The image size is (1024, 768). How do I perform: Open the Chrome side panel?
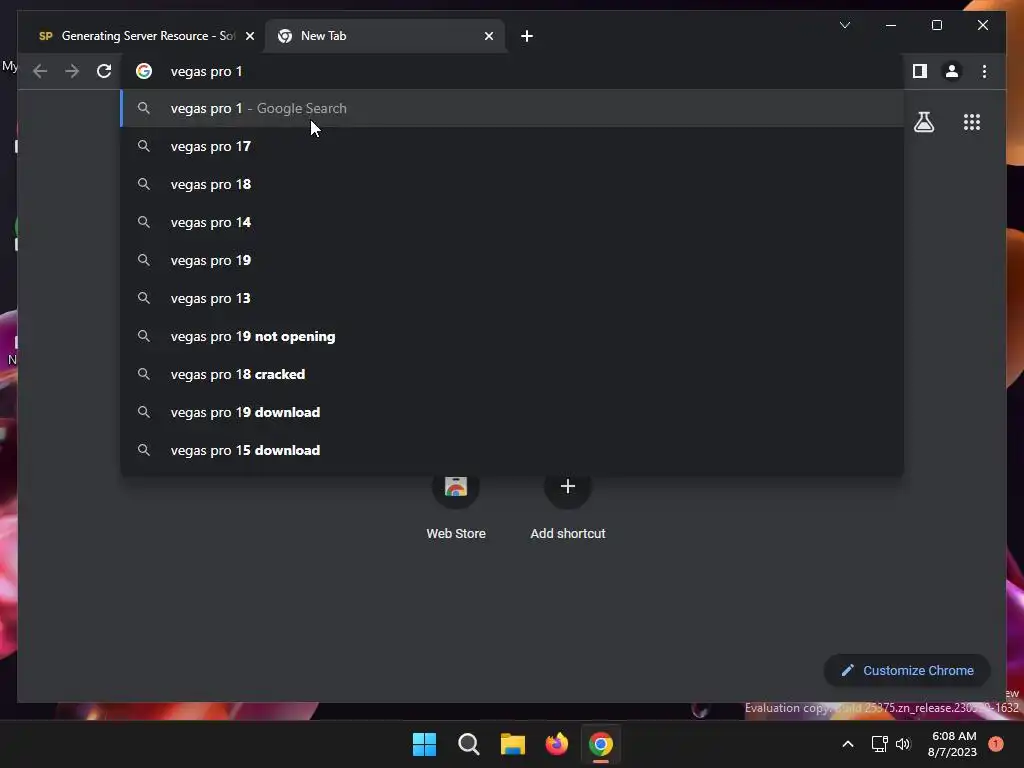pos(920,71)
